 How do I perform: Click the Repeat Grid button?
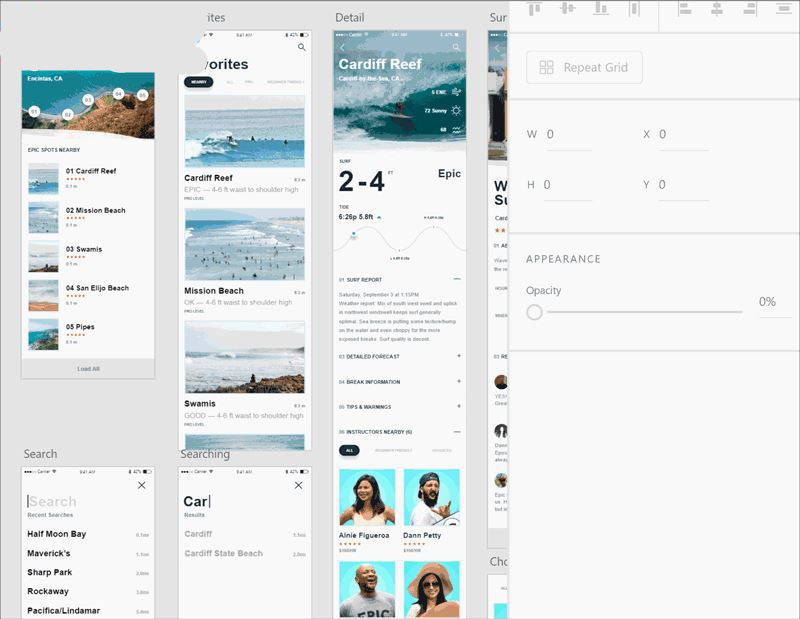tap(584, 67)
